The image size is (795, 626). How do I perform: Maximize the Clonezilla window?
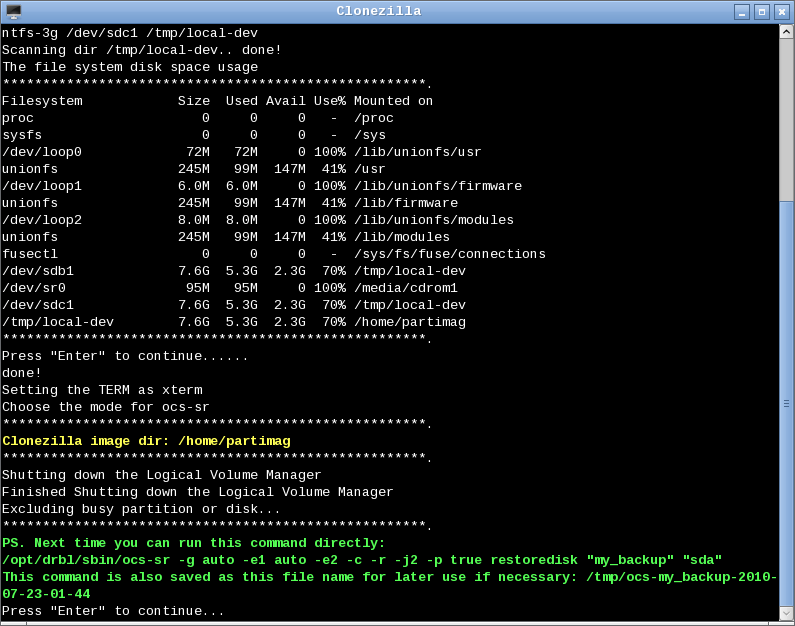[x=762, y=12]
